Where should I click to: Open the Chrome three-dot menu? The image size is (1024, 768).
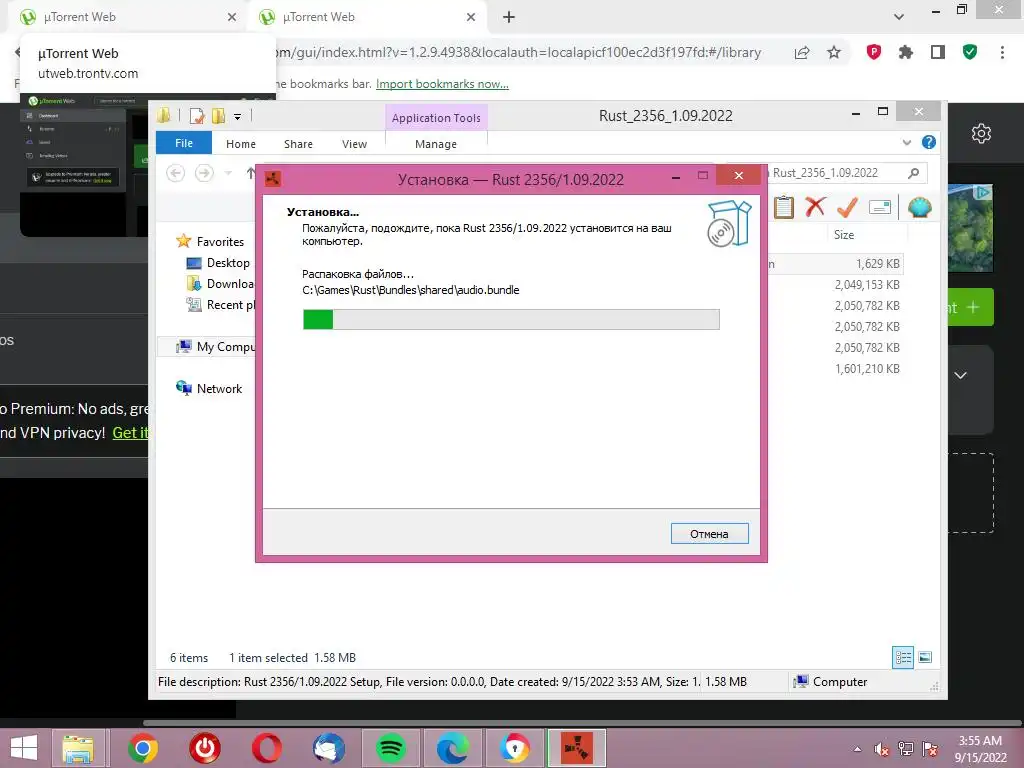[1002, 52]
